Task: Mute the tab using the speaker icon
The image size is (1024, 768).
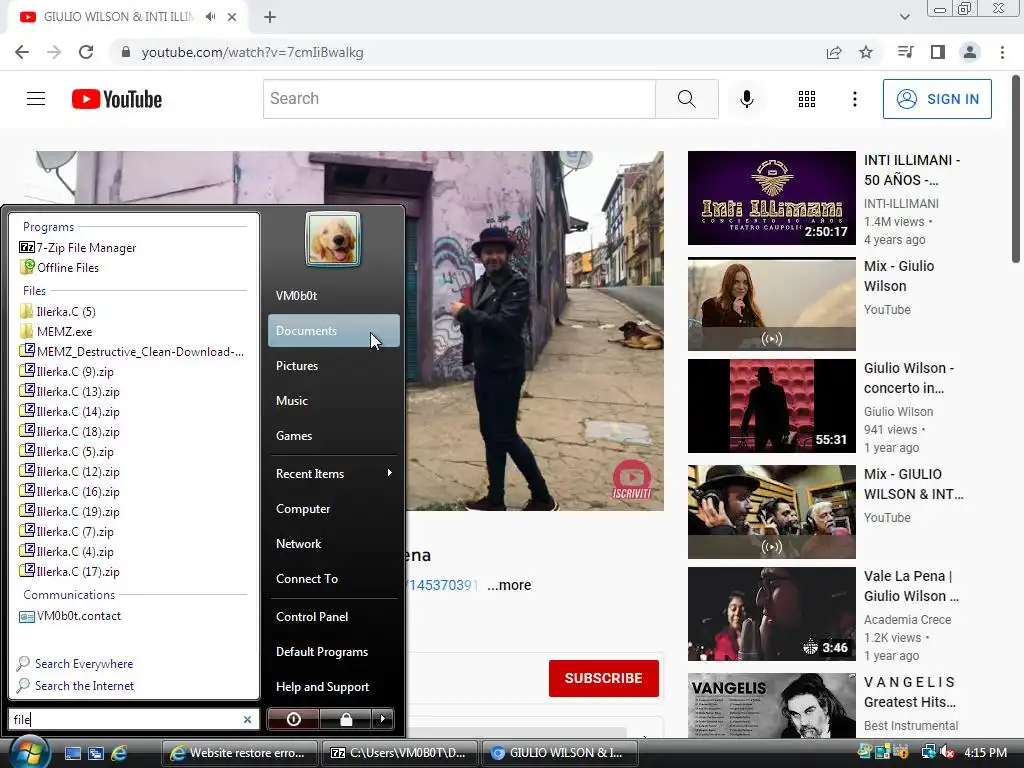Action: (210, 17)
